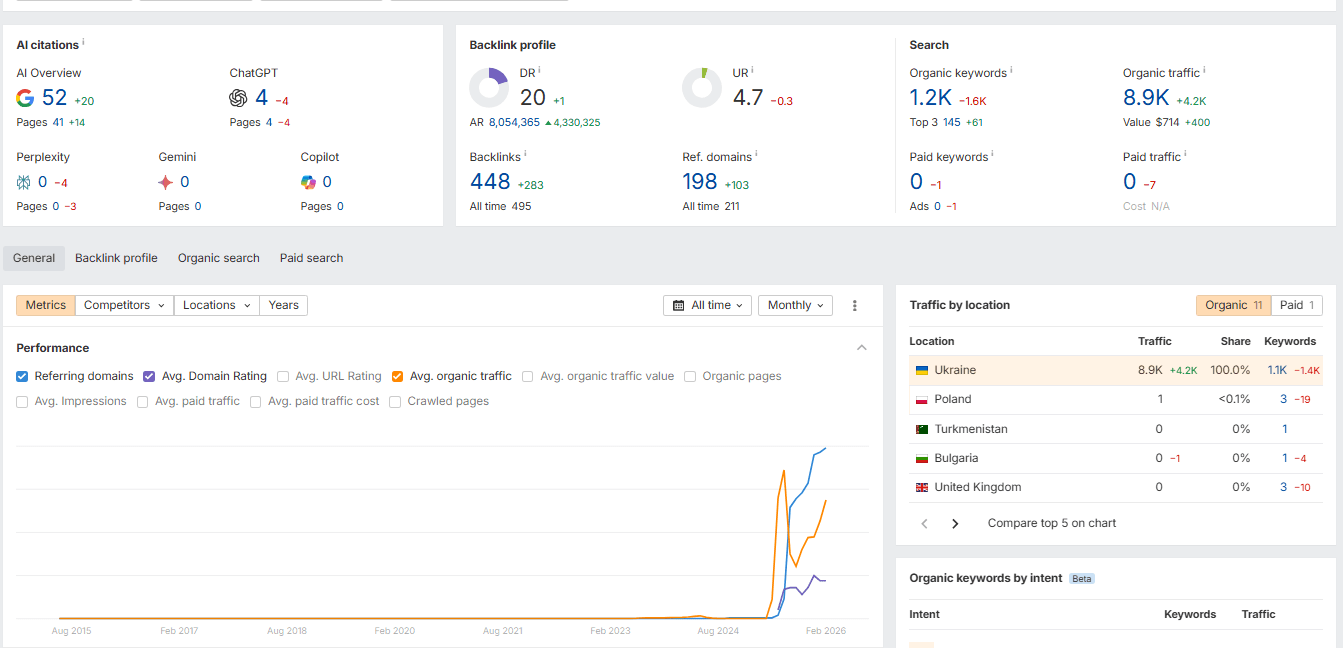
Task: Open the 448 backlinks count link
Action: coord(490,181)
